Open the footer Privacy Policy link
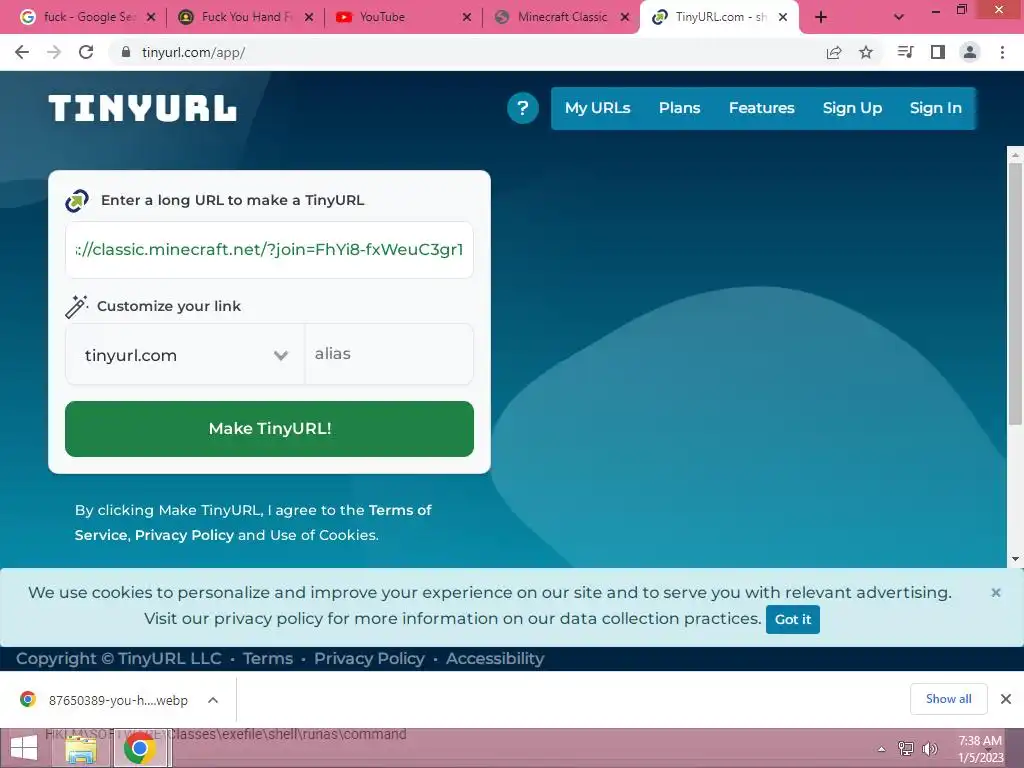This screenshot has width=1024, height=768. pos(369,658)
